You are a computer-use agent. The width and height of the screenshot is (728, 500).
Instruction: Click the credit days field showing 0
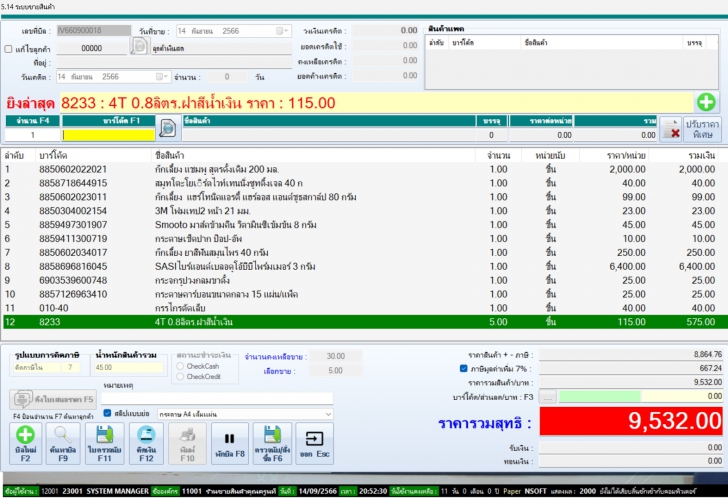(227, 77)
